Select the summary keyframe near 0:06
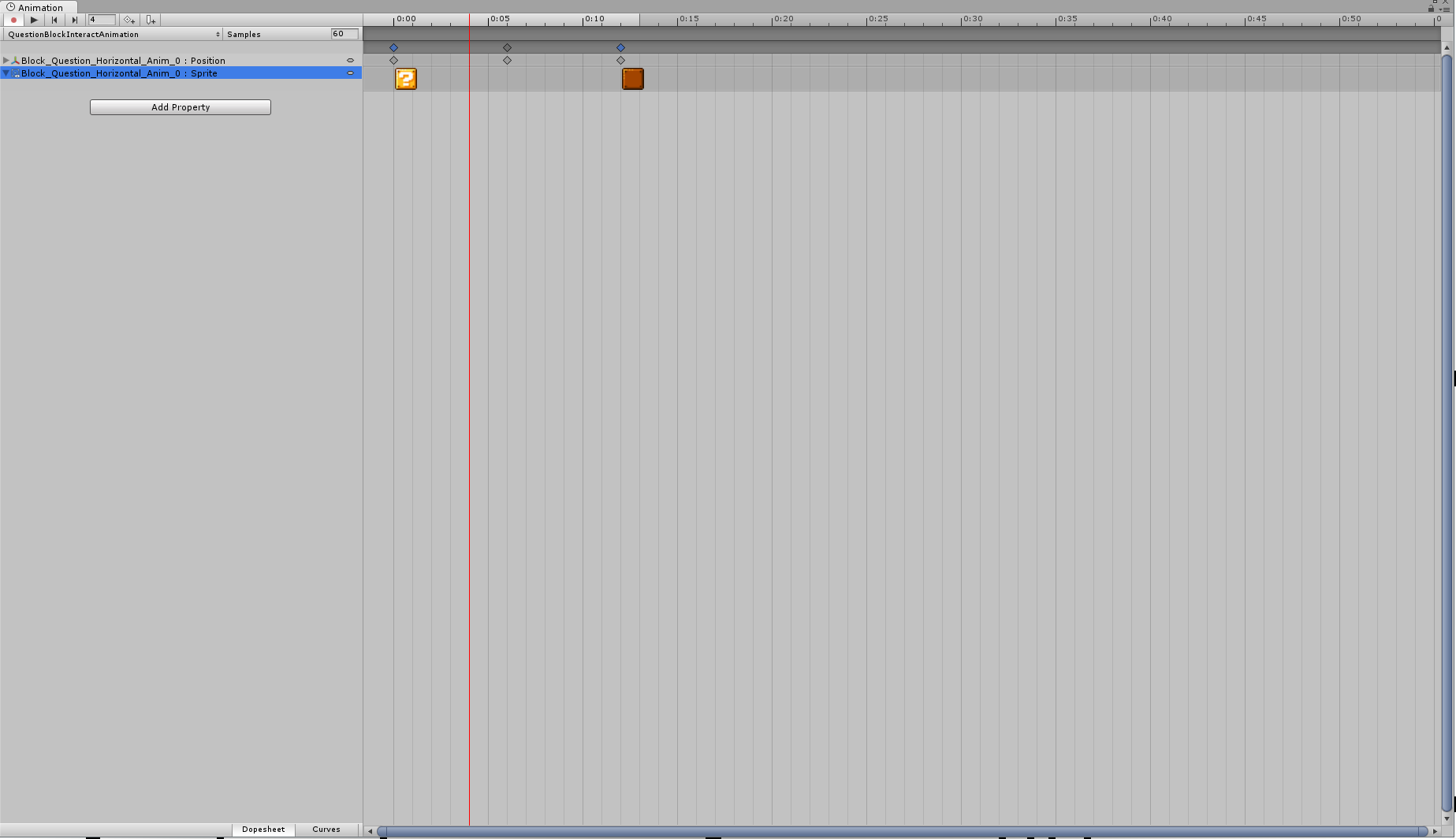Image resolution: width=1456 pixels, height=839 pixels. [x=507, y=47]
